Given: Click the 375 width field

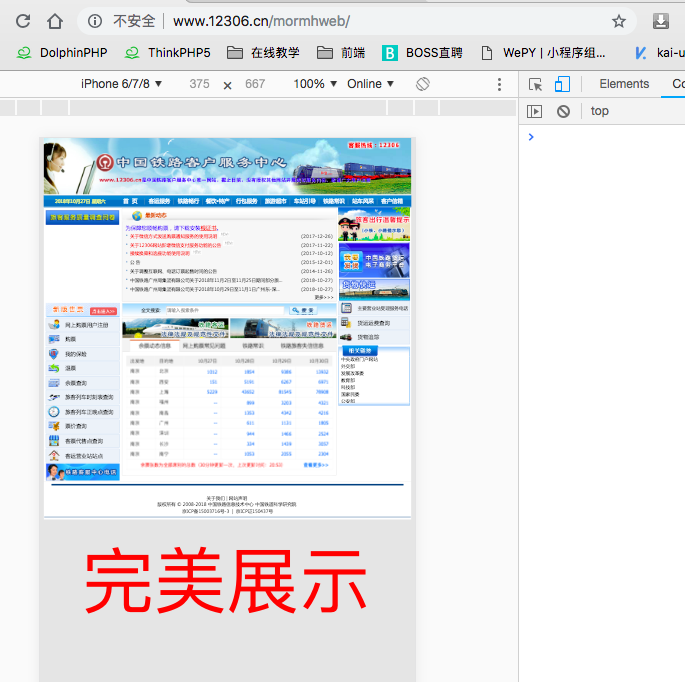Looking at the screenshot, I should [x=199, y=83].
